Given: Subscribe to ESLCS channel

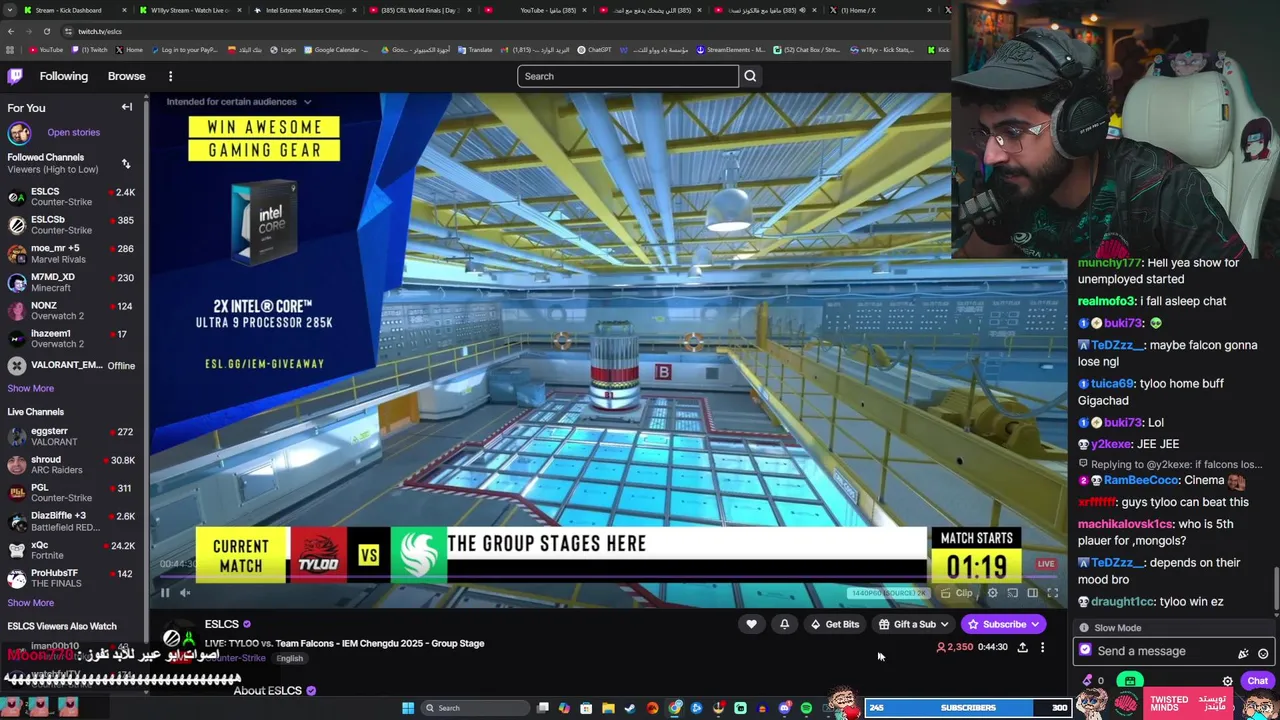Looking at the screenshot, I should pos(1003,624).
